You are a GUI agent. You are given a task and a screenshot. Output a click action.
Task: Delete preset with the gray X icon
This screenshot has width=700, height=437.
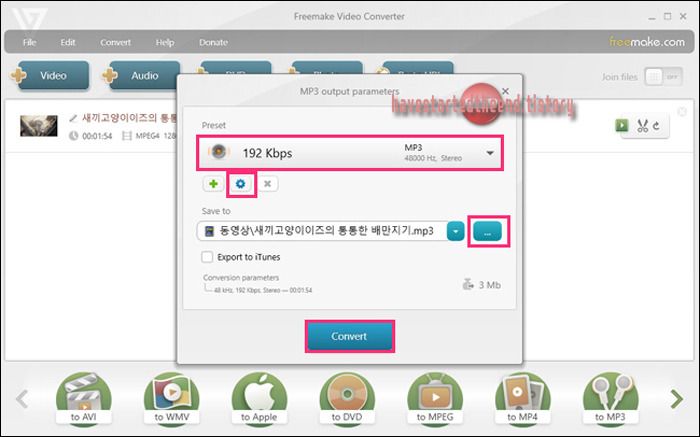coord(267,183)
